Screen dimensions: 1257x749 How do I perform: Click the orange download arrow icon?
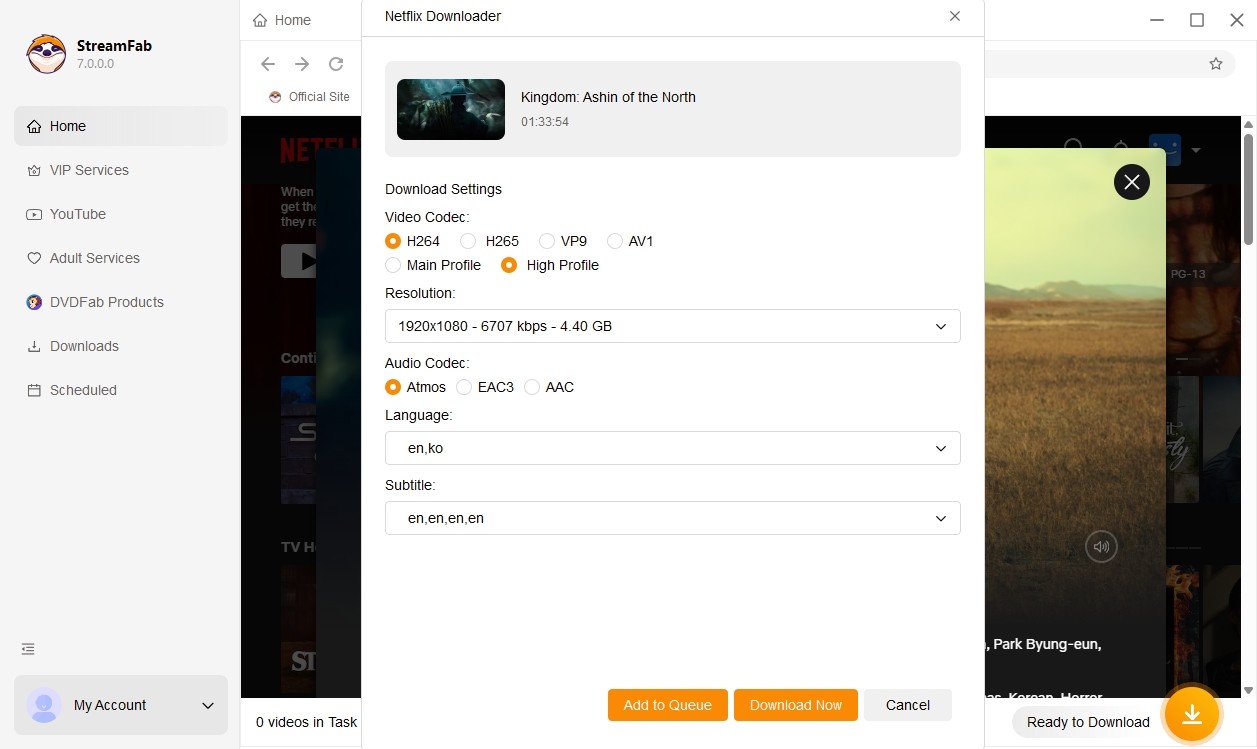coord(1191,714)
